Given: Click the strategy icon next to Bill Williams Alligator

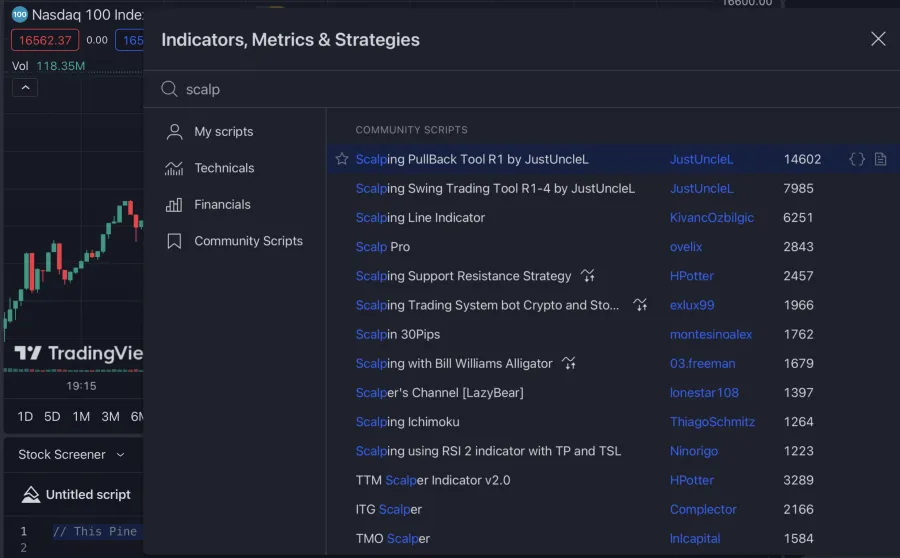Looking at the screenshot, I should click(569, 364).
